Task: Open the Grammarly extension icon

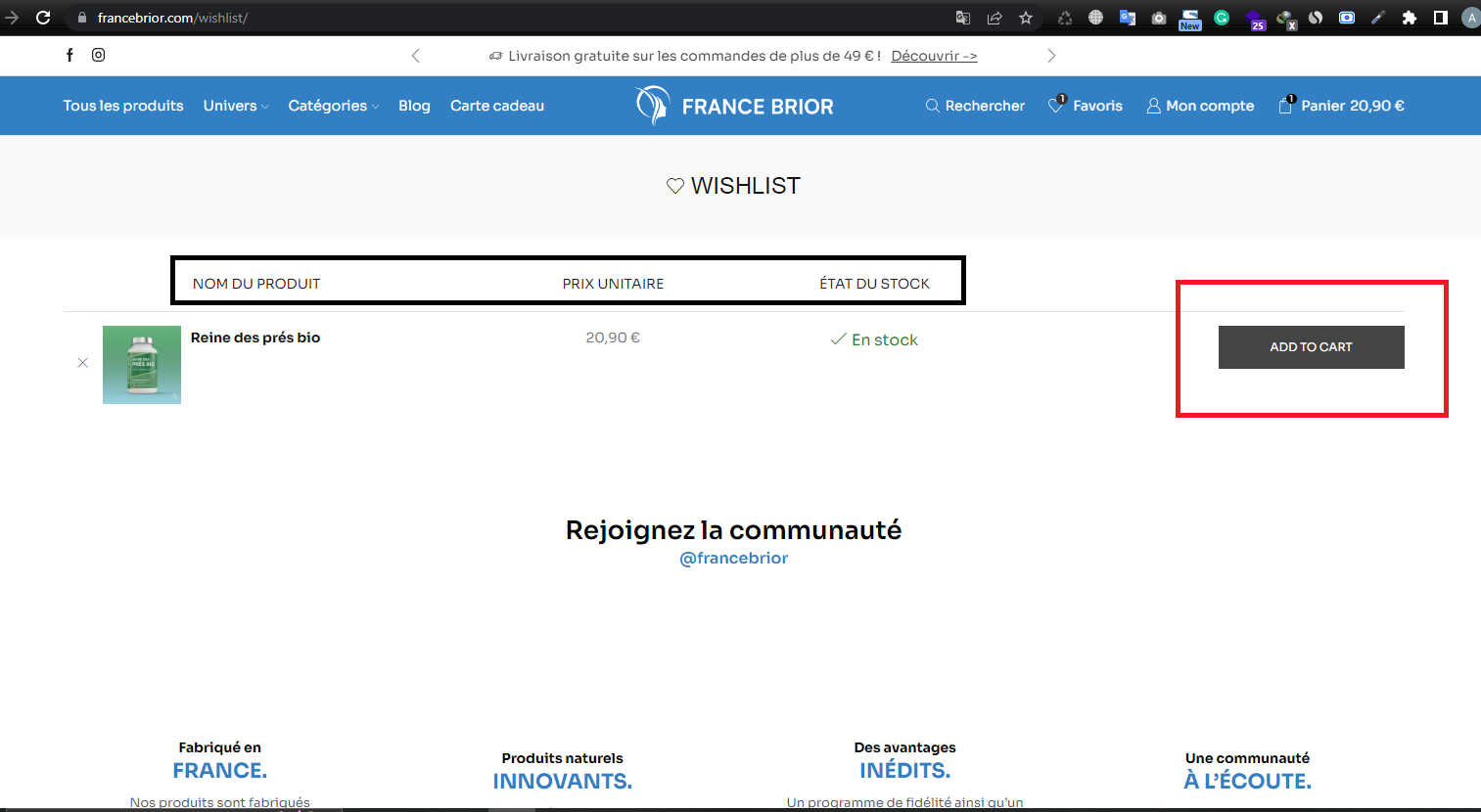Action: coord(1222,18)
